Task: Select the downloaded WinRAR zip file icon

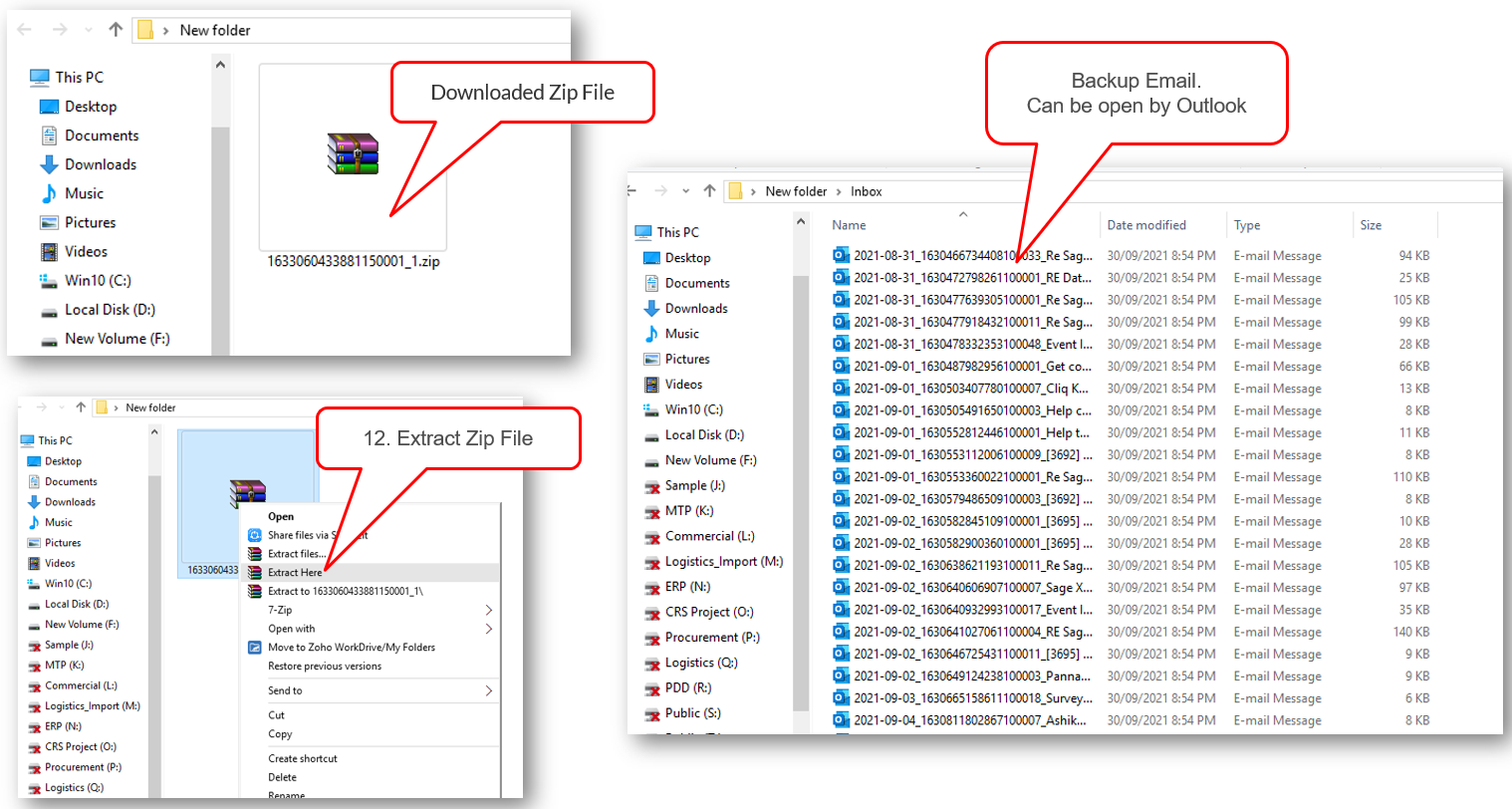Action: 353,154
